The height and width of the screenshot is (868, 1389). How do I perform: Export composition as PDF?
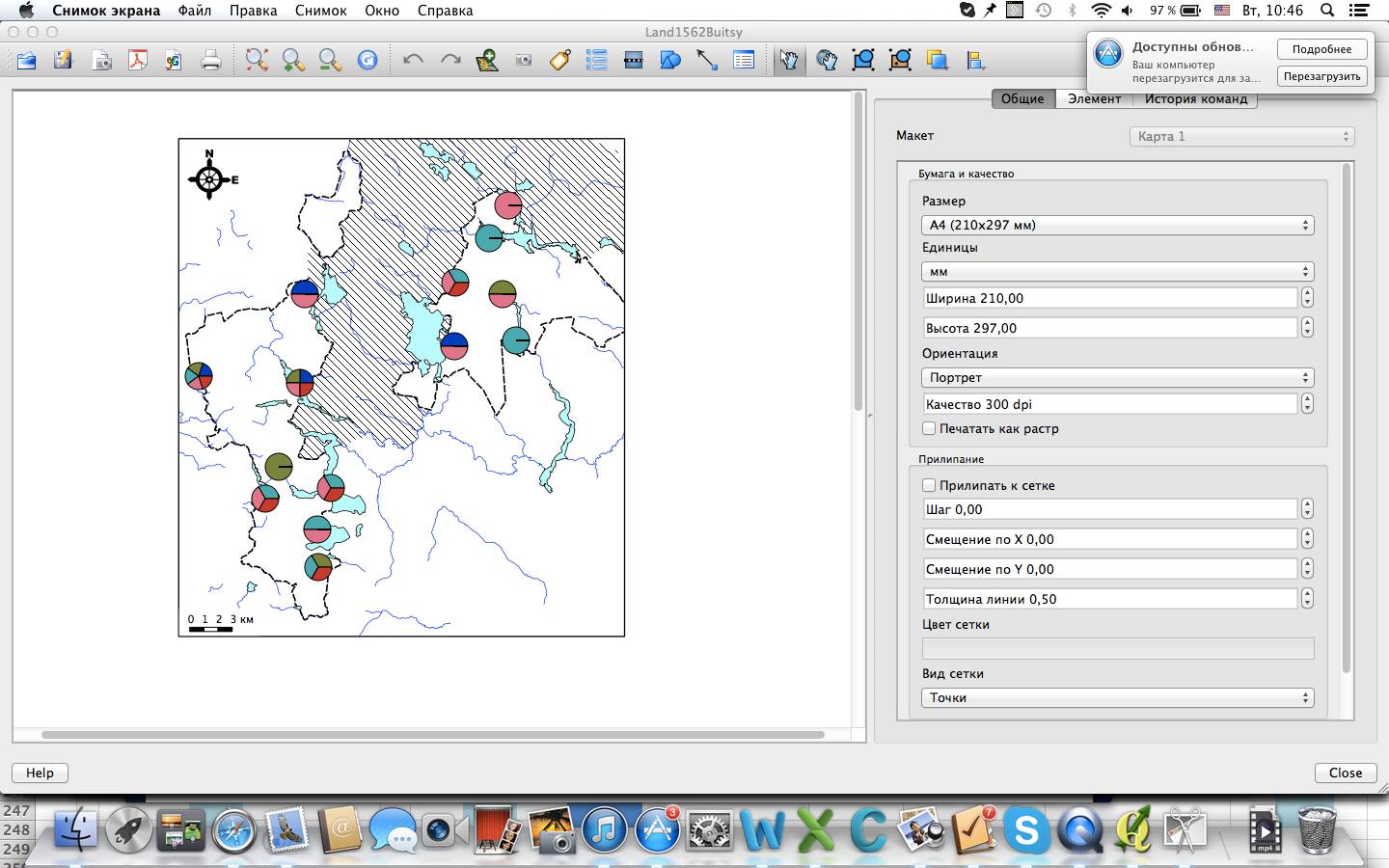137,61
